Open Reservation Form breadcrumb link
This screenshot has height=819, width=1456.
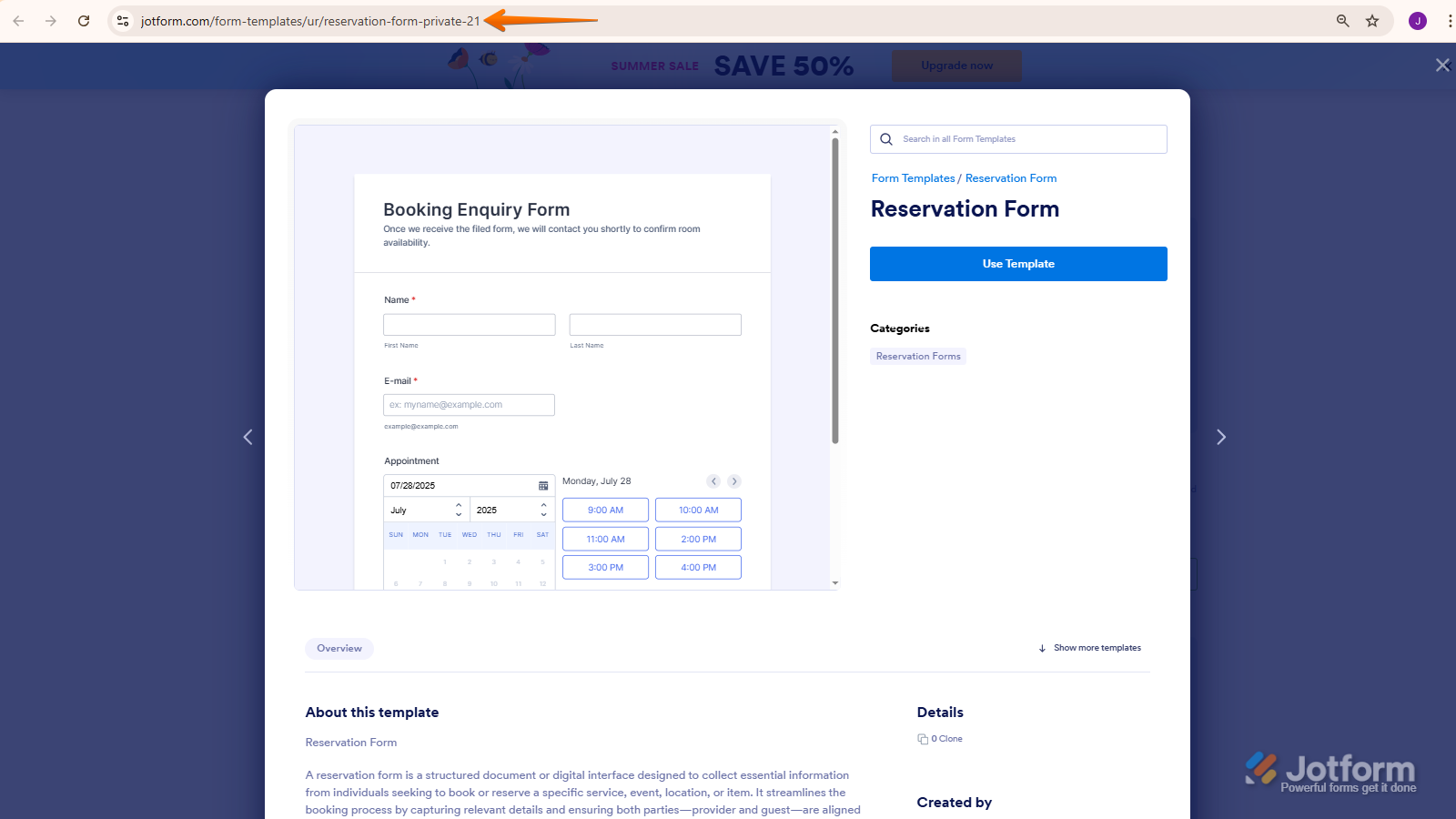(1011, 178)
